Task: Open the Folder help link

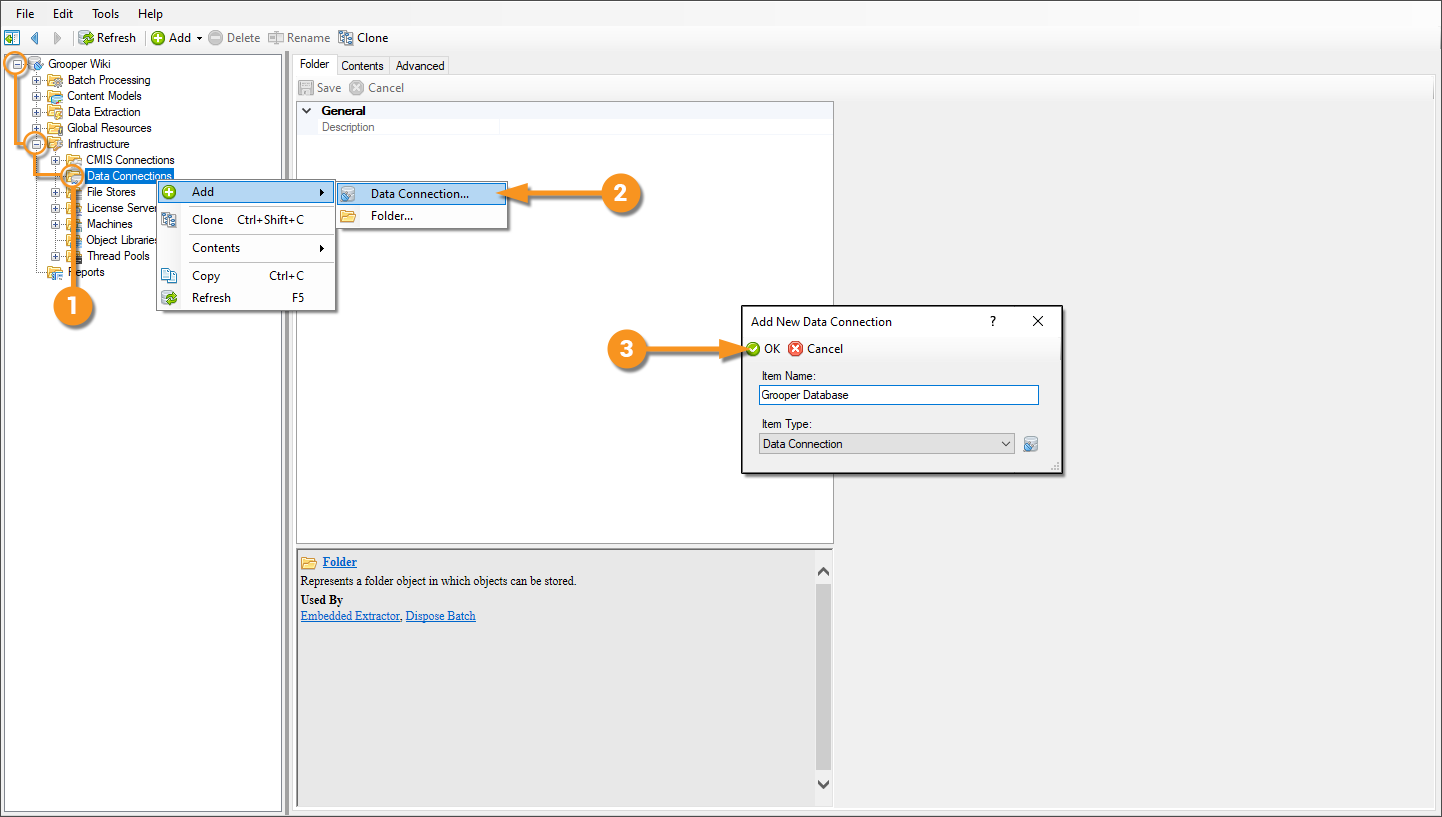Action: pyautogui.click(x=340, y=562)
